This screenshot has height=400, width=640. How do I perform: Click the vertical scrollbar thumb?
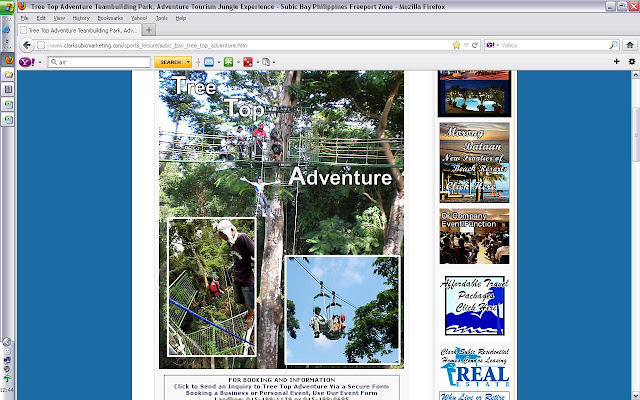coord(635,135)
